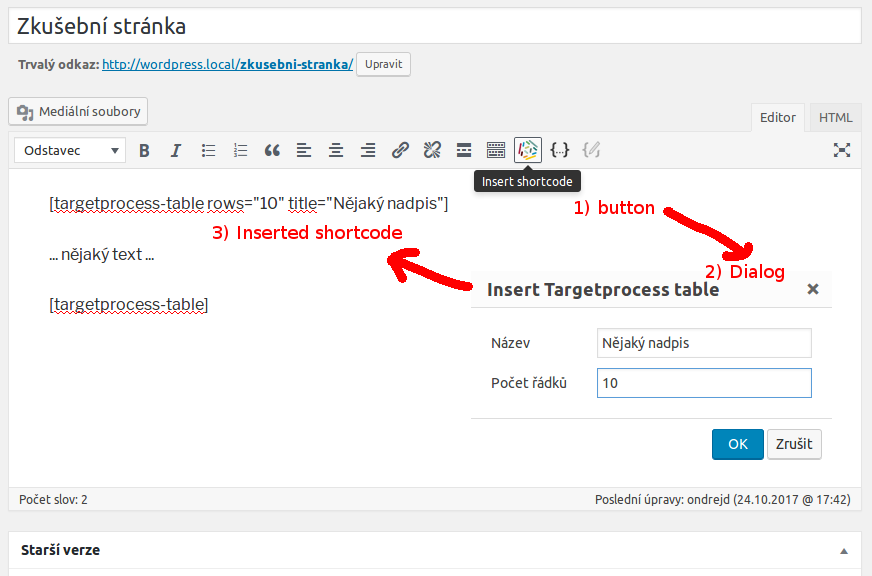This screenshot has width=872, height=576.
Task: Click the "Počet slov: 2" status text
Action: [53, 499]
